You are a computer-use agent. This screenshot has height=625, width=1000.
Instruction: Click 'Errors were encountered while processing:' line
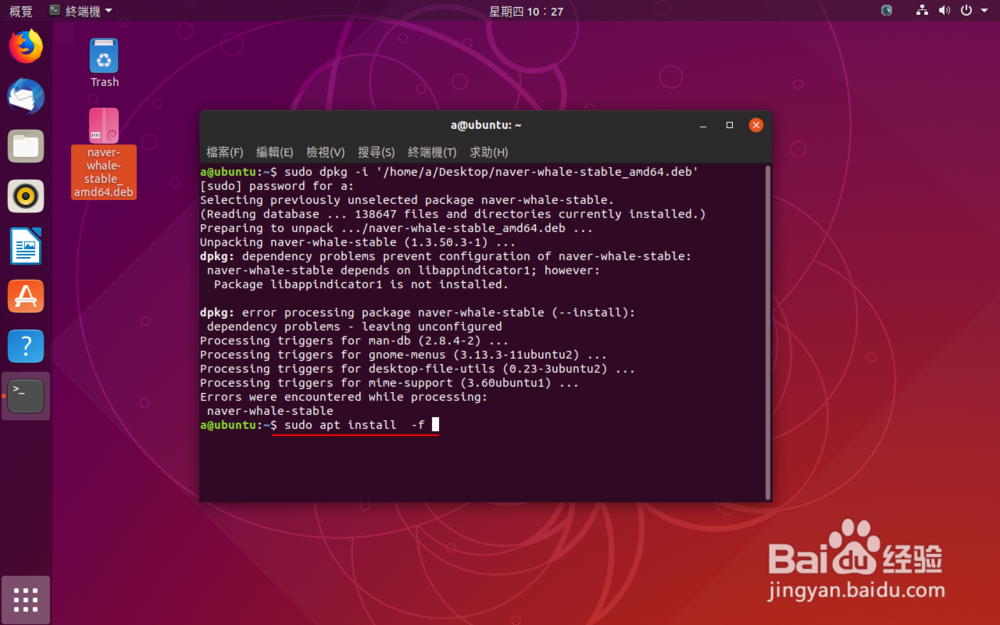click(343, 397)
